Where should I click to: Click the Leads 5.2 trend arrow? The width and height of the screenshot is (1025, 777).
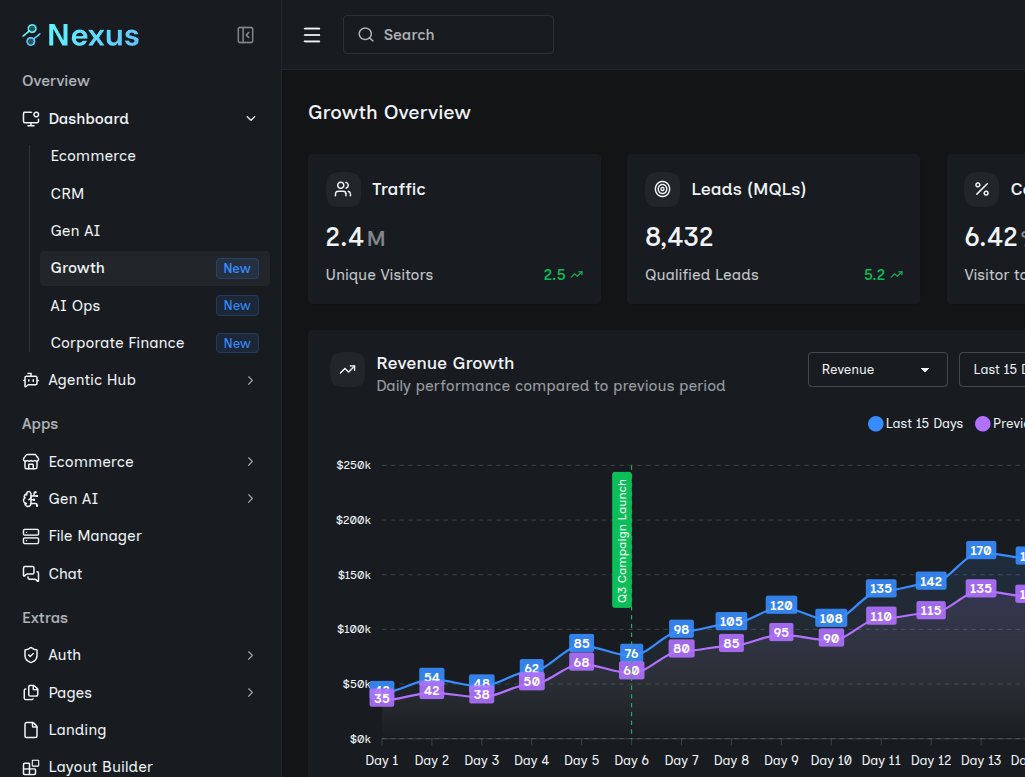click(897, 275)
